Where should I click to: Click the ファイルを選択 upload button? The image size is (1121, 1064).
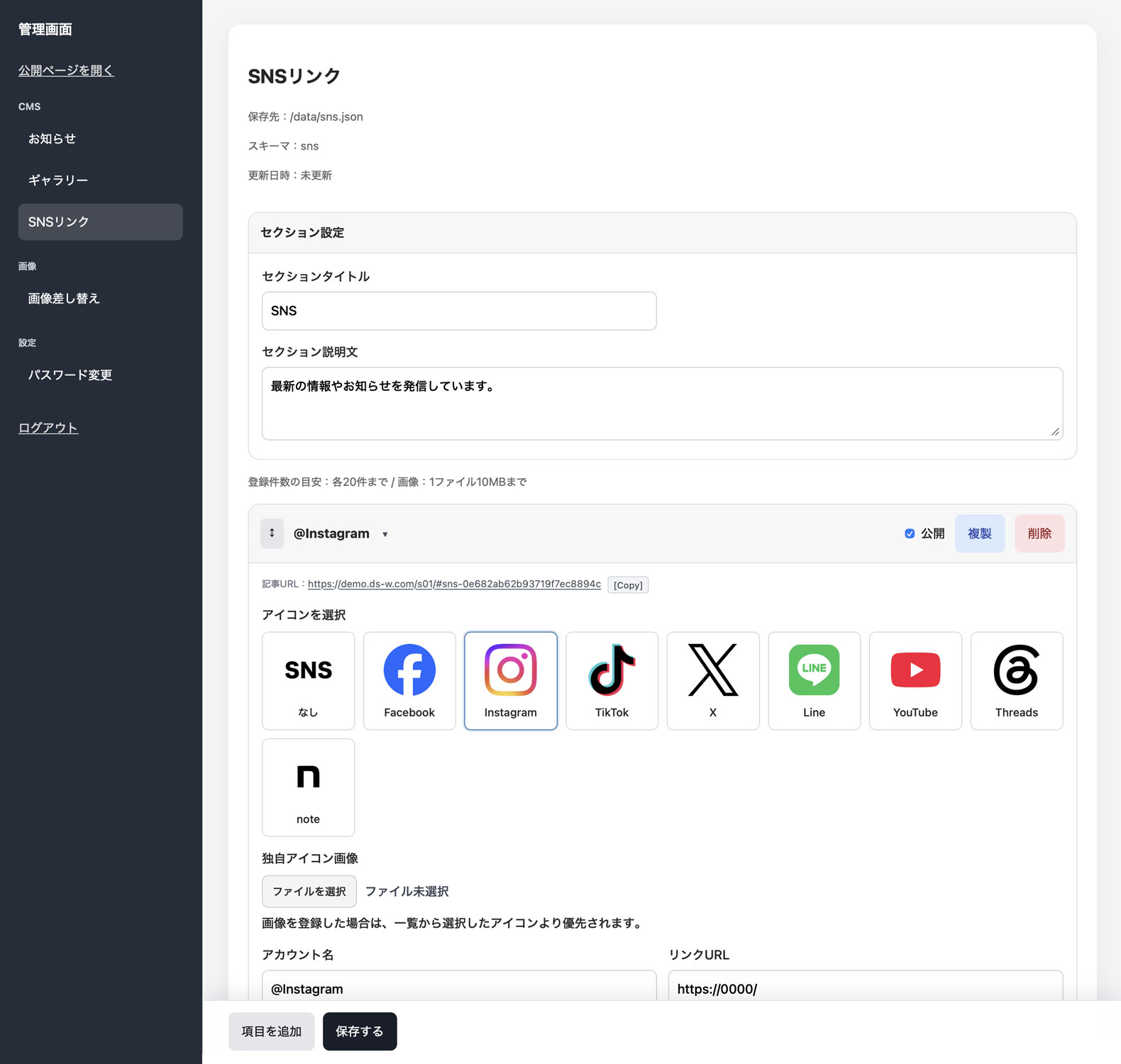pos(309,891)
